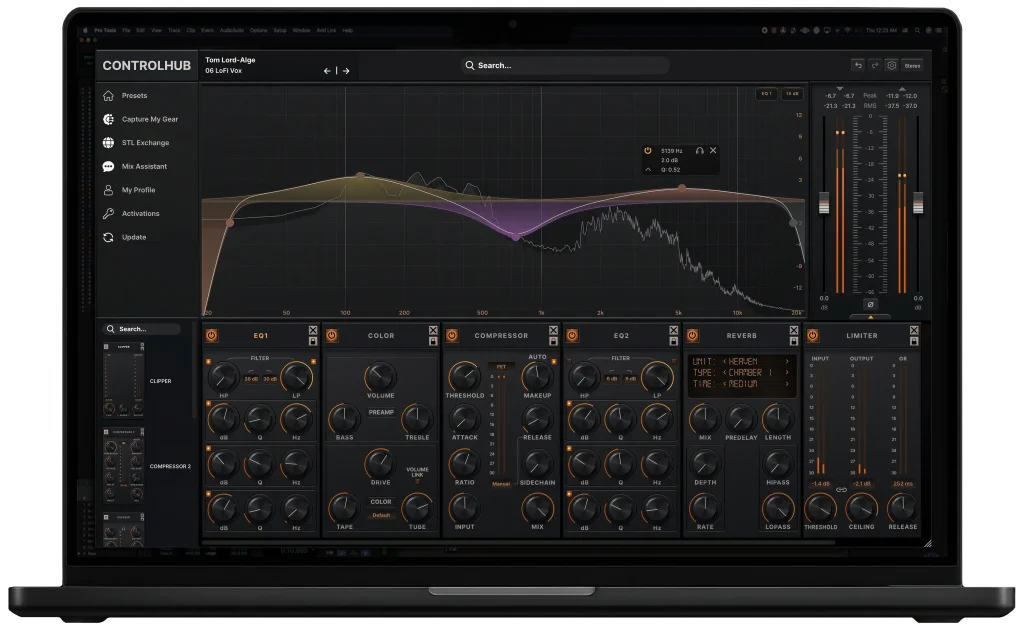Image resolution: width=1024 pixels, height=630 pixels.
Task: Click the undo arrow icon
Action: pos(858,65)
